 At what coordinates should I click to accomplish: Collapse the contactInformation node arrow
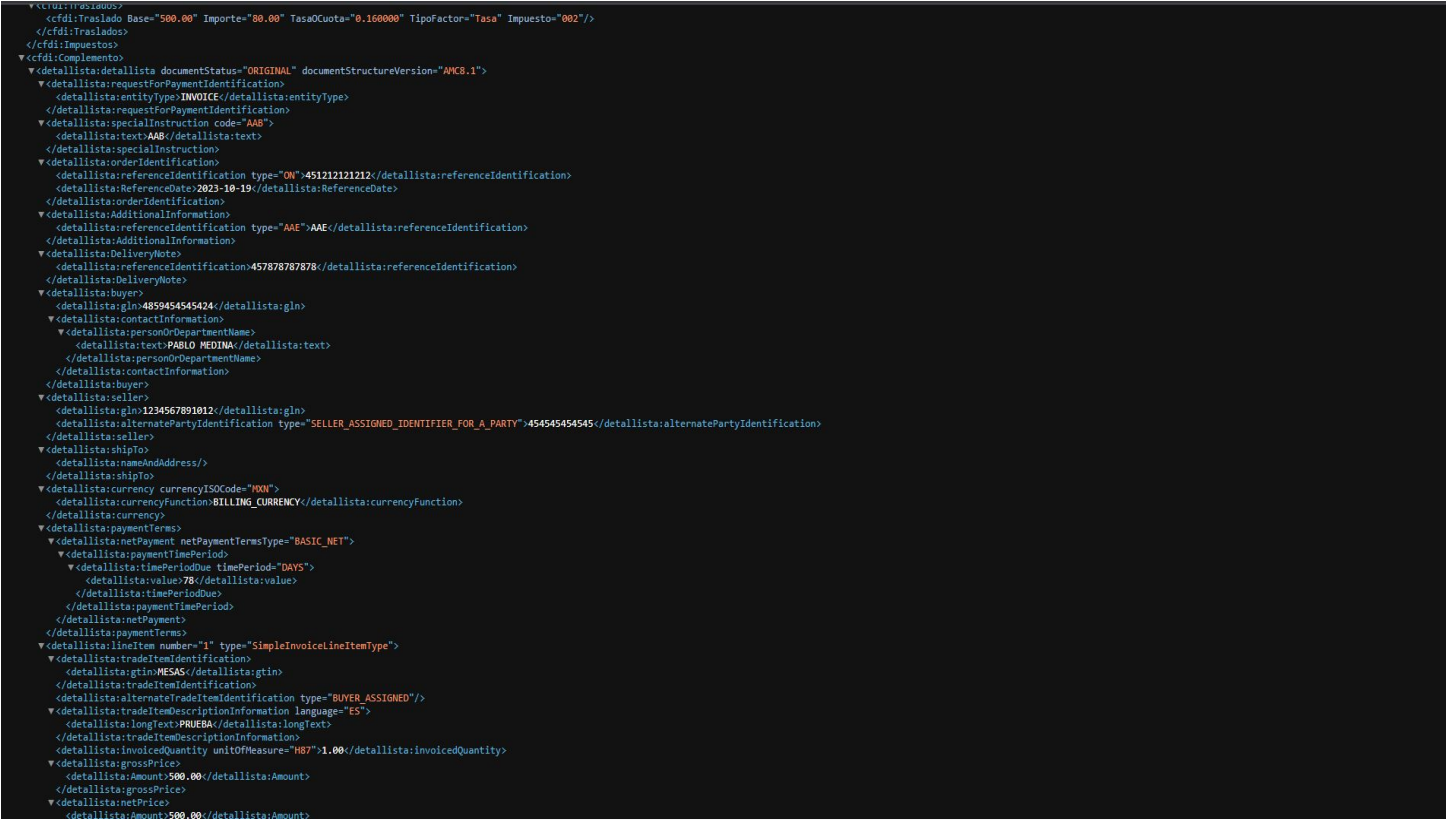coord(51,319)
